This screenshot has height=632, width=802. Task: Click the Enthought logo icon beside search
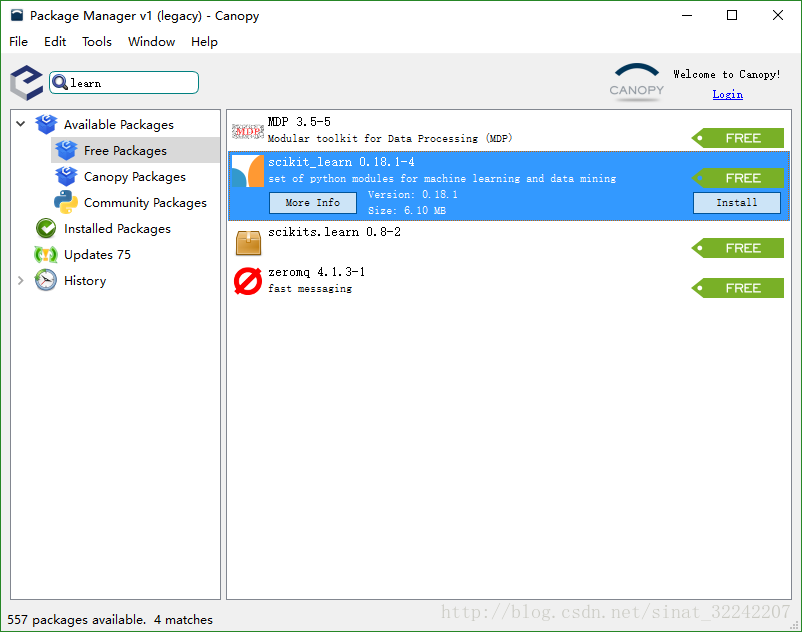pos(27,82)
